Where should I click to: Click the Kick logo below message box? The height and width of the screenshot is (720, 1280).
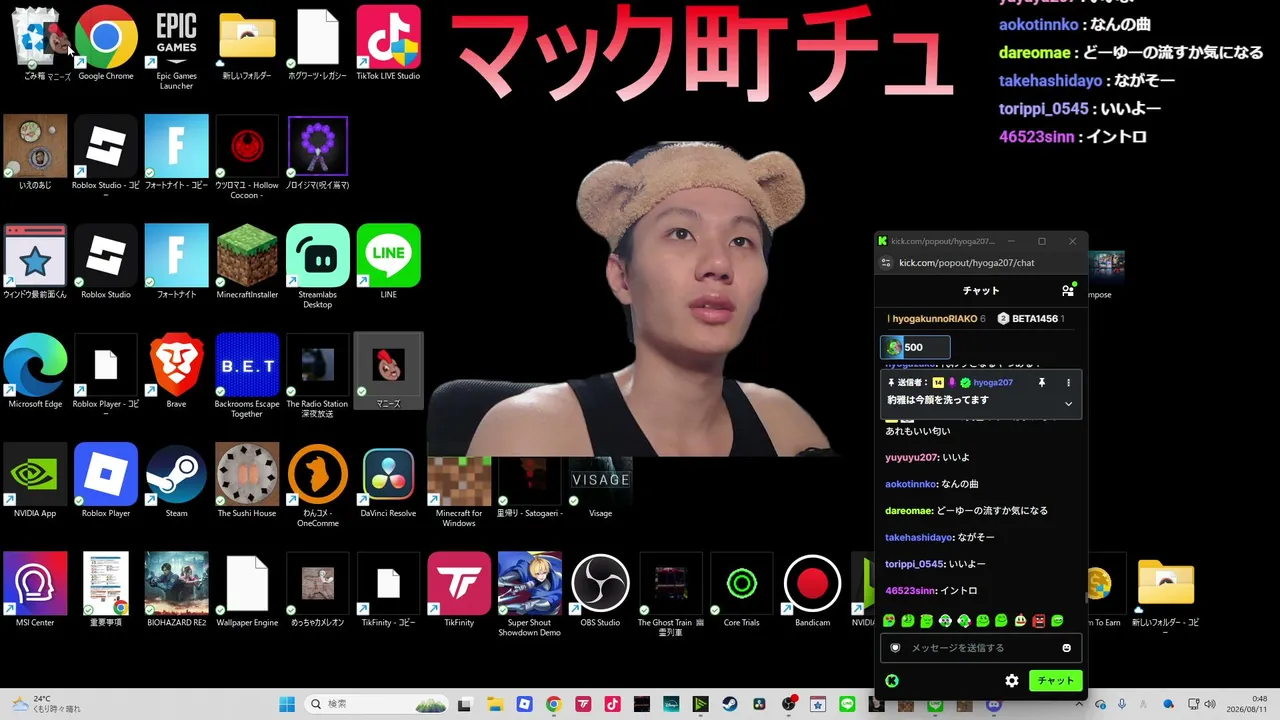click(892, 681)
